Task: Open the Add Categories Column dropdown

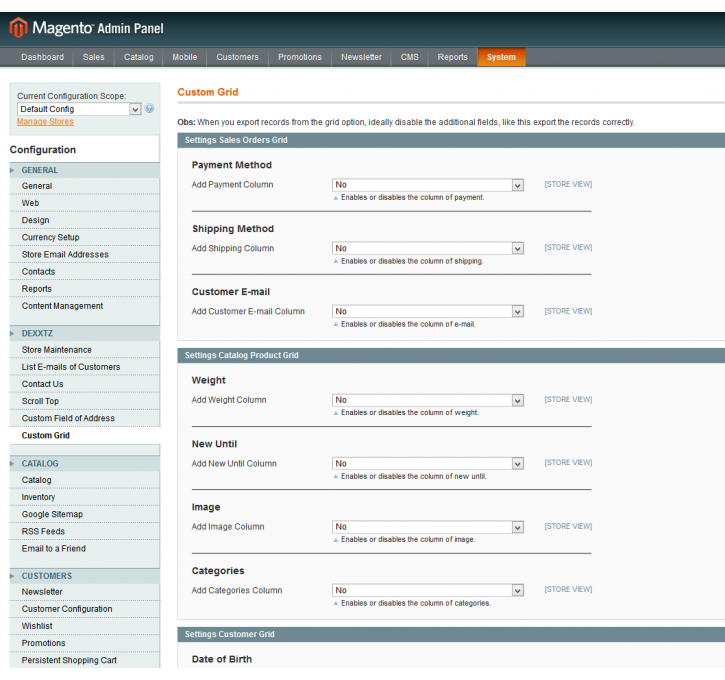Action: 427,590
